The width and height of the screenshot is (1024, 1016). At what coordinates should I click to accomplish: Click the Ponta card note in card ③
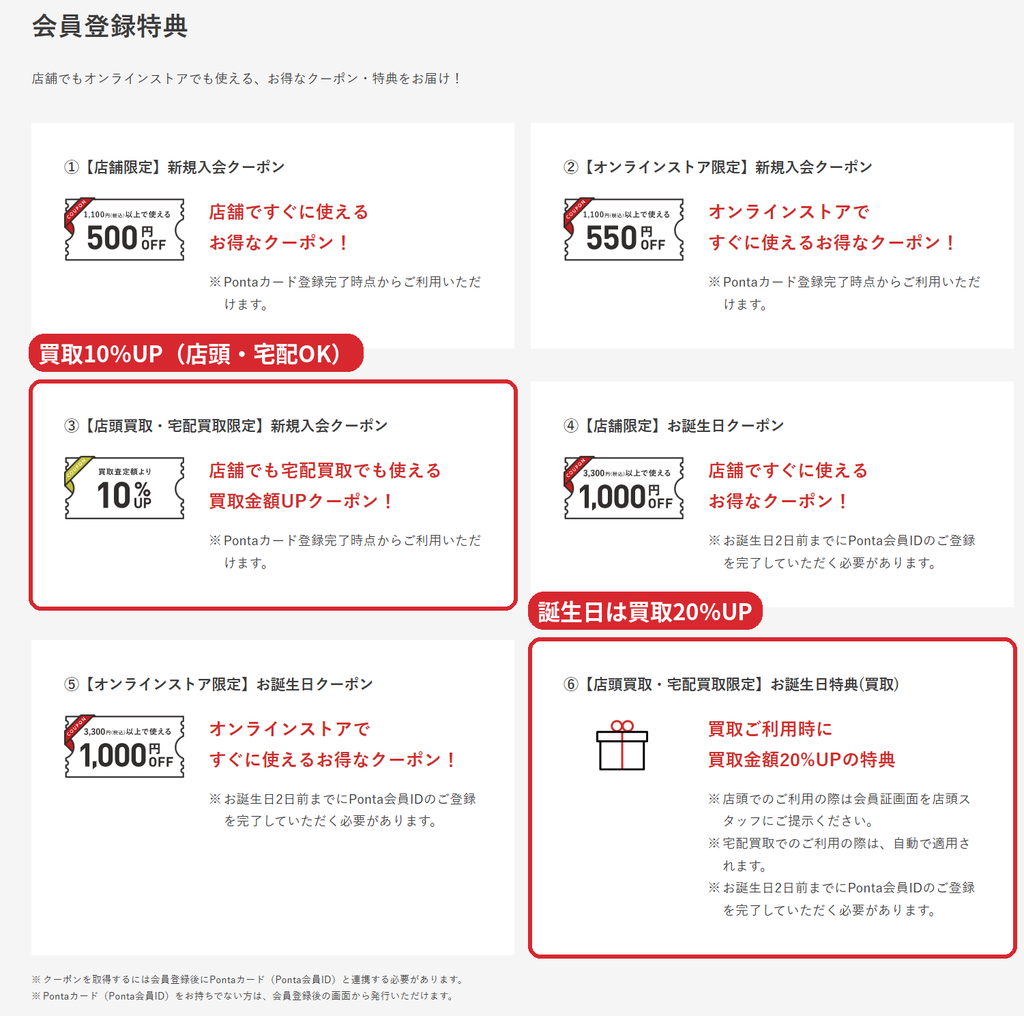(x=345, y=551)
